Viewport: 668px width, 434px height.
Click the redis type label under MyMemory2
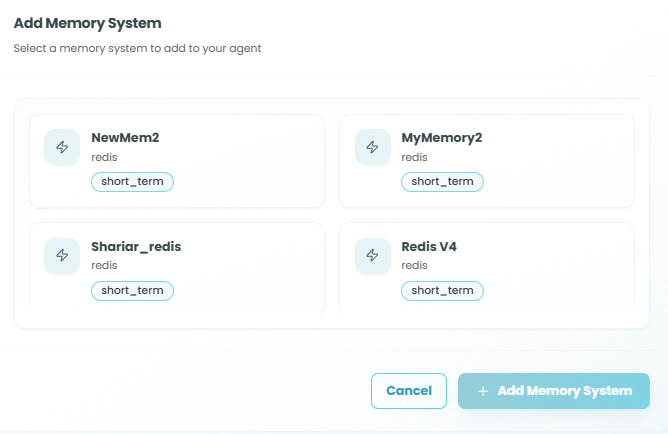point(414,158)
